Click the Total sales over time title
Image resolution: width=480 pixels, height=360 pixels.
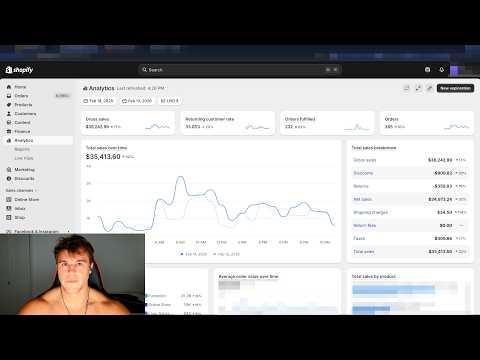[x=106, y=148]
